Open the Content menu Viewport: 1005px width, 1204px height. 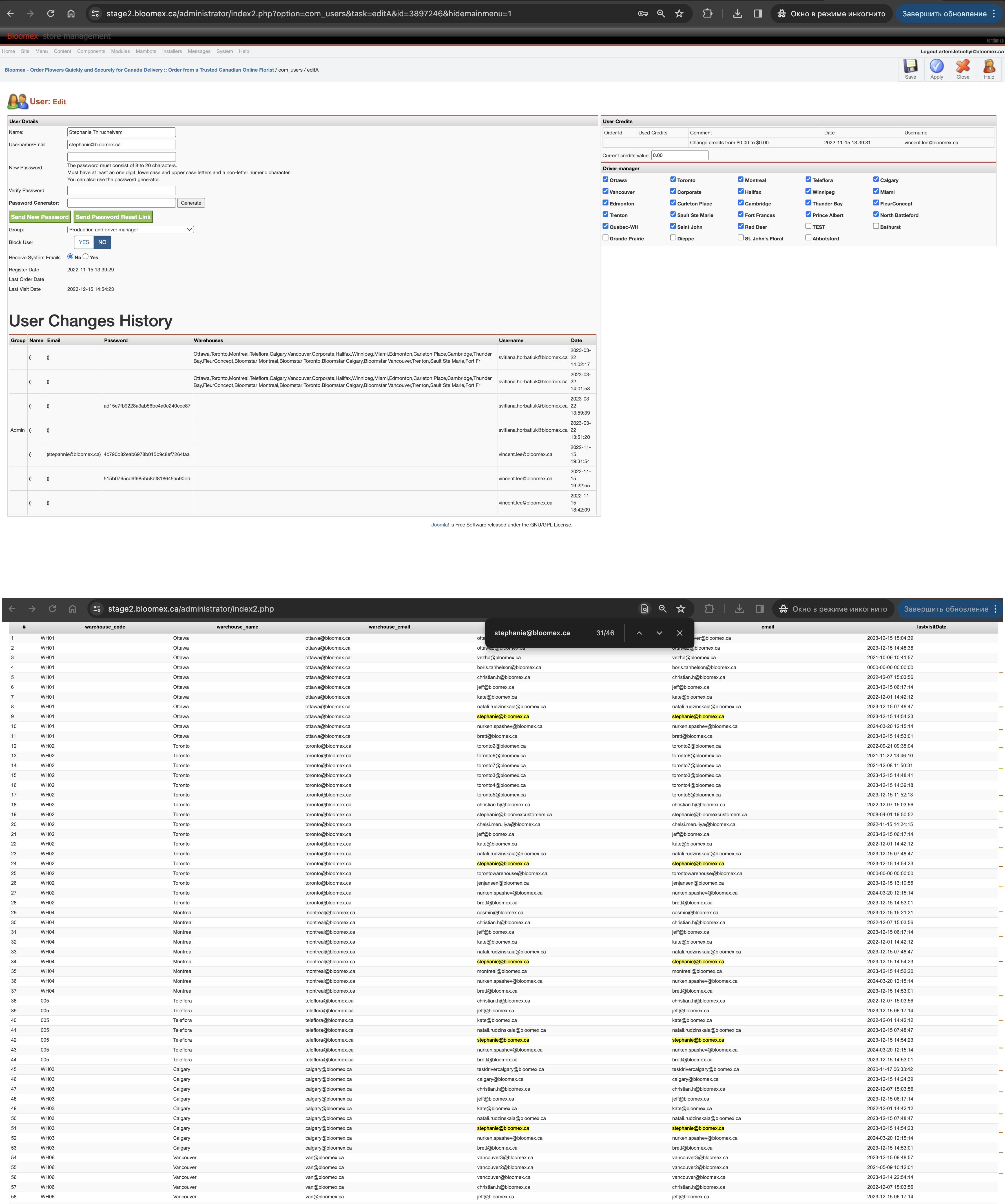point(63,51)
